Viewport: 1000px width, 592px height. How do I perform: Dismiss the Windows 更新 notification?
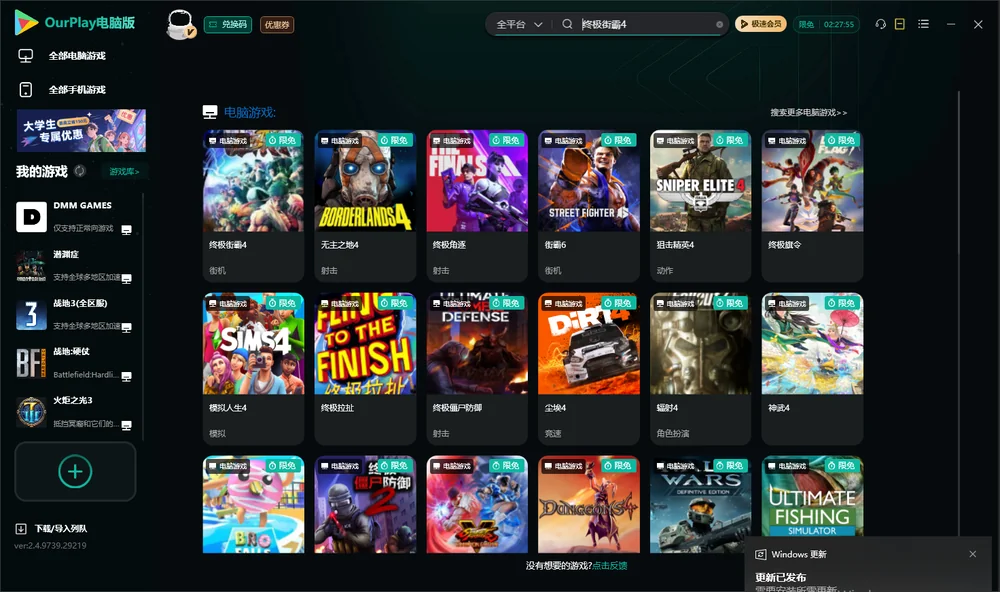973,554
